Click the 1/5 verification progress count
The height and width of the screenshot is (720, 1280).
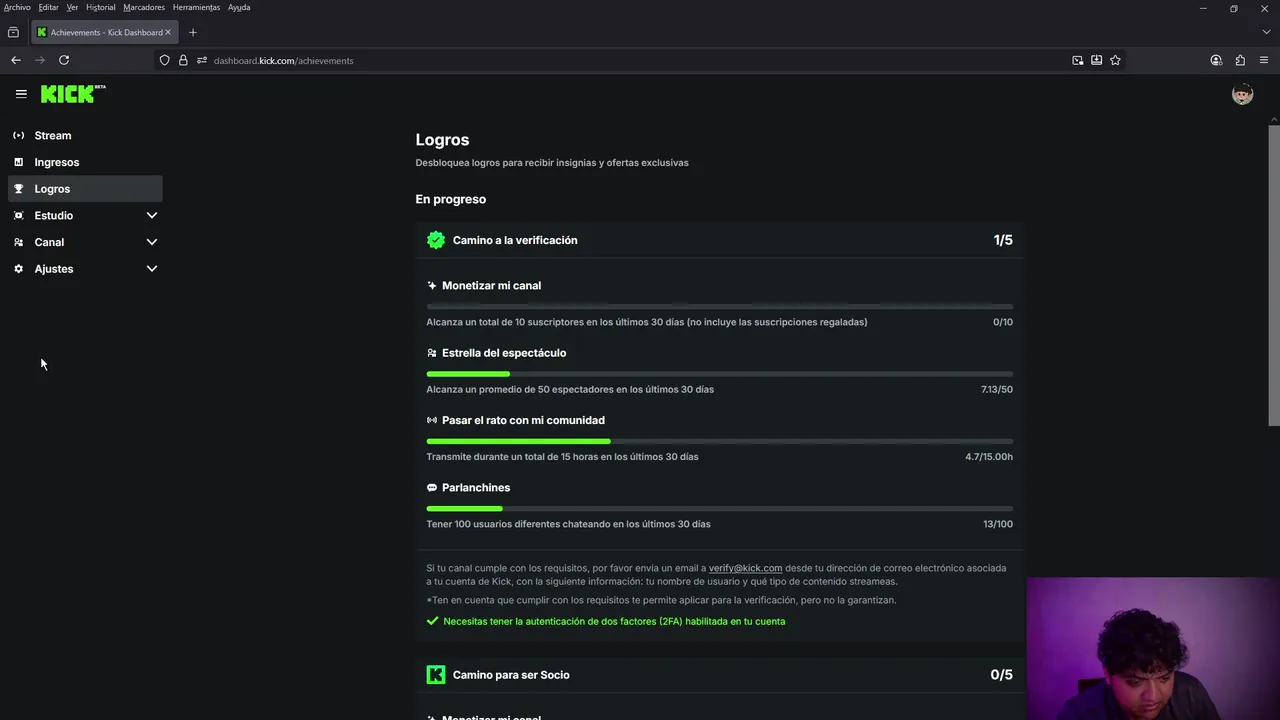click(1003, 240)
